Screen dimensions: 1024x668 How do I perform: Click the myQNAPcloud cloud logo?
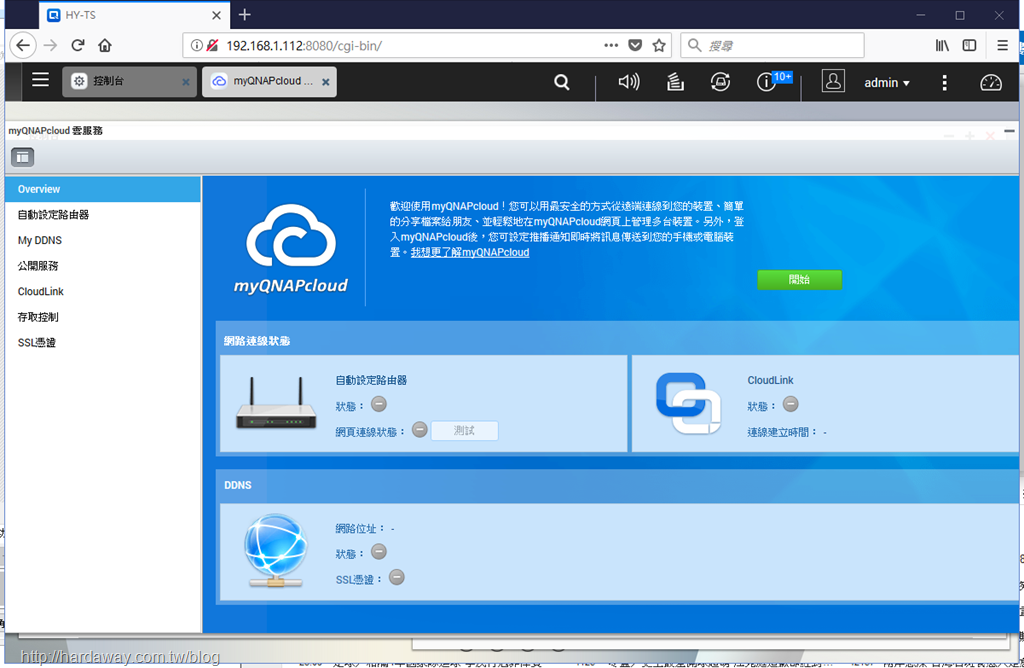point(291,249)
